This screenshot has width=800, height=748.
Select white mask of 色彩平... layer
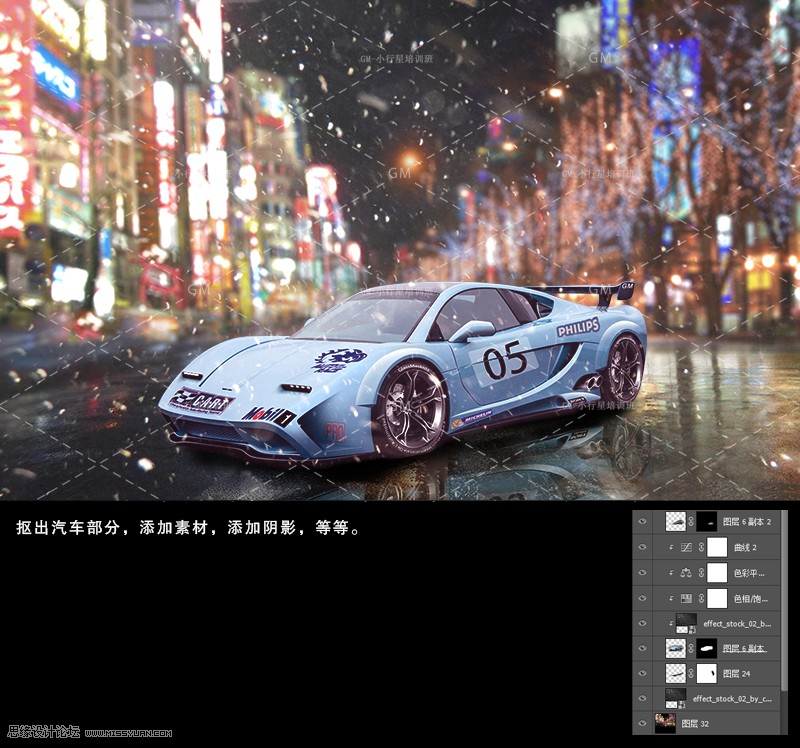click(717, 572)
